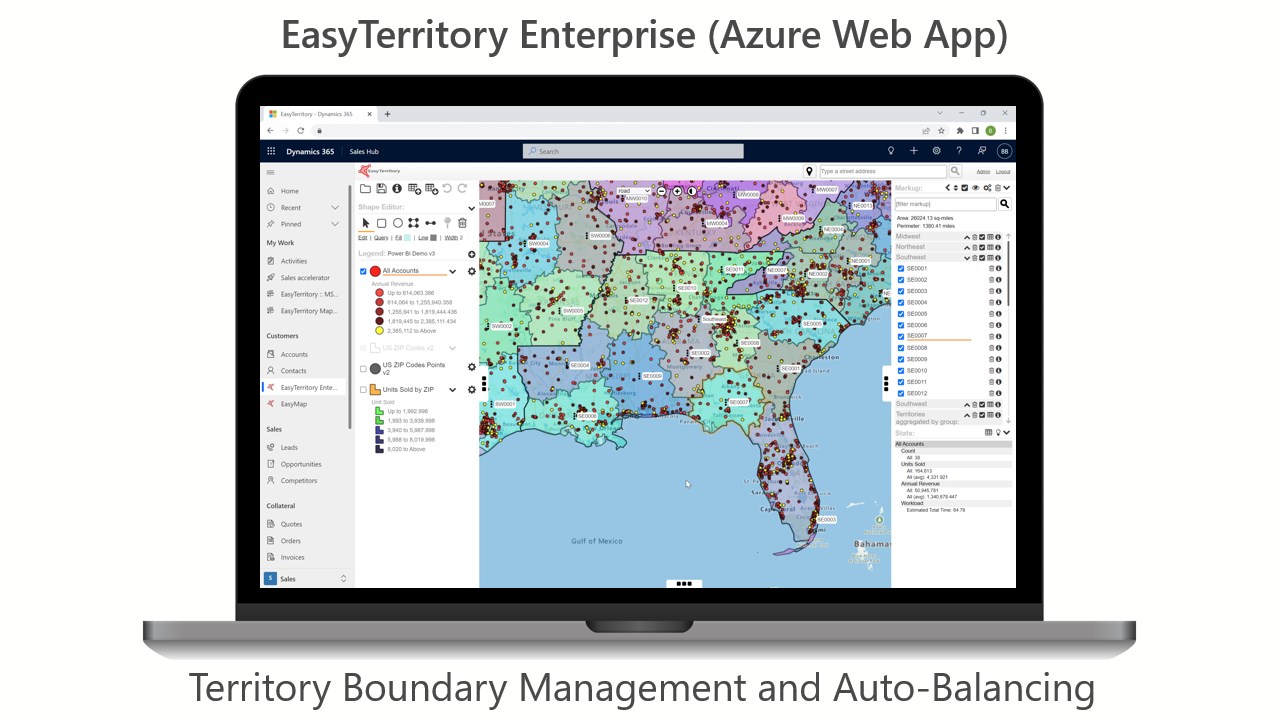This screenshot has height=720, width=1280.
Task: Open the road map style dropdown
Action: point(633,190)
